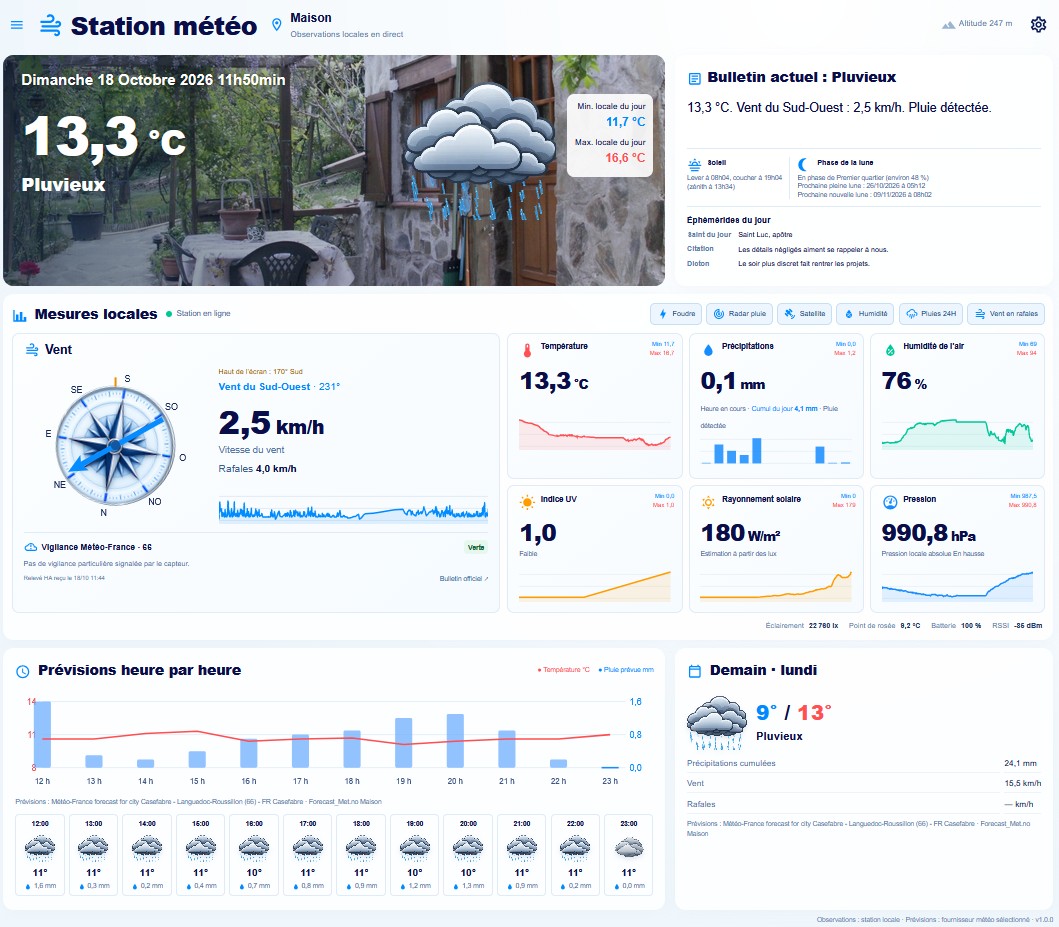This screenshot has height=927, width=1059.
Task: Click the Température sparkline chart
Action: [594, 434]
